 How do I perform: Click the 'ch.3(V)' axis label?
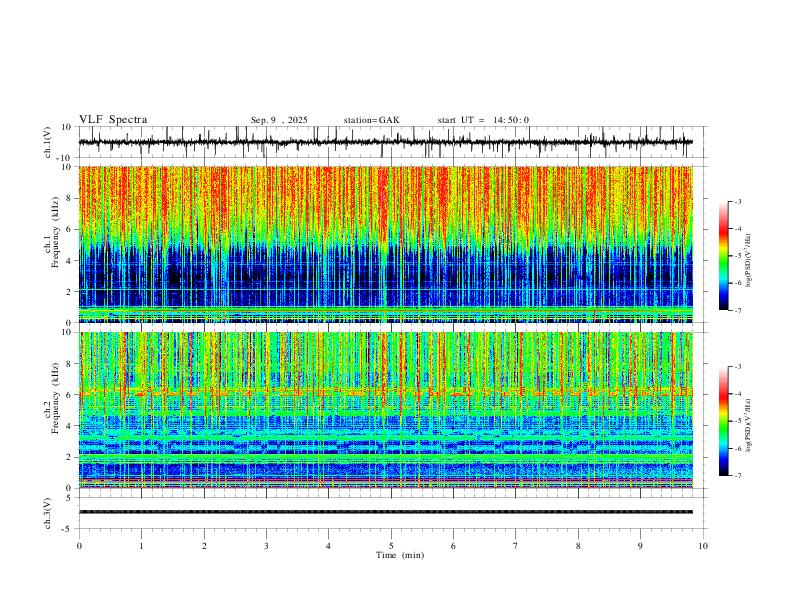pyautogui.click(x=48, y=514)
